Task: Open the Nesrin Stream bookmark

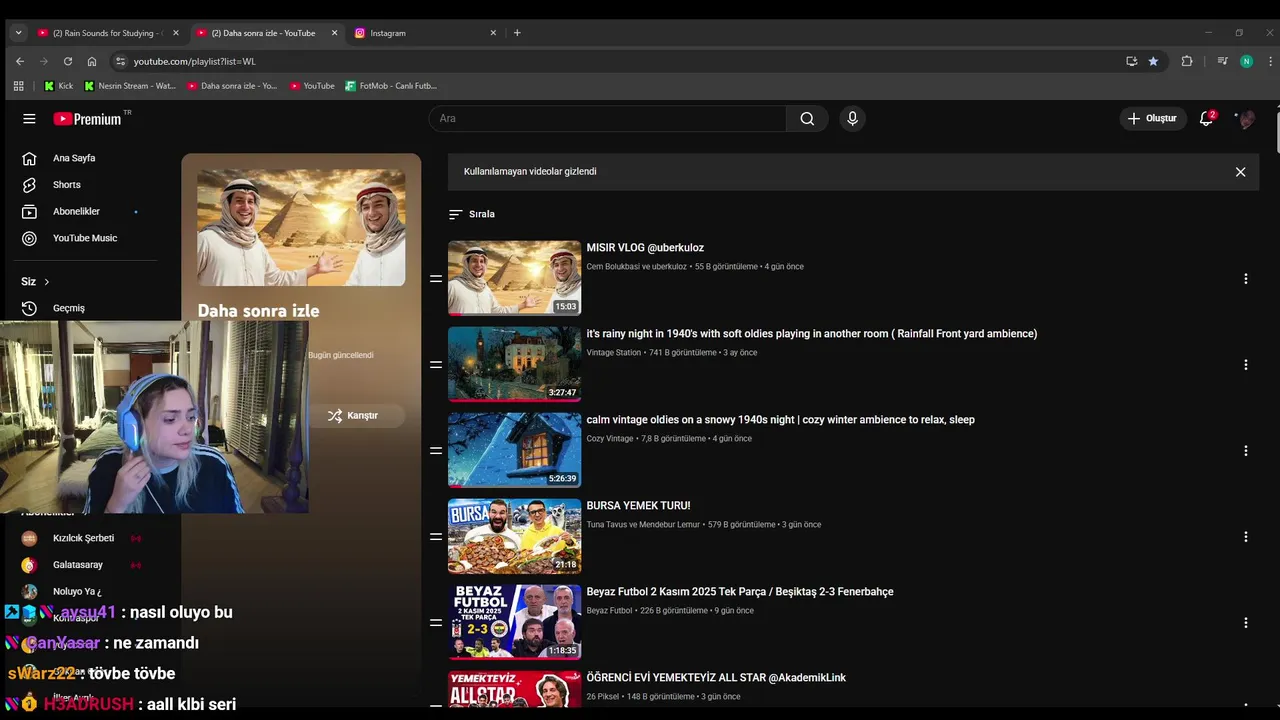Action: click(130, 86)
